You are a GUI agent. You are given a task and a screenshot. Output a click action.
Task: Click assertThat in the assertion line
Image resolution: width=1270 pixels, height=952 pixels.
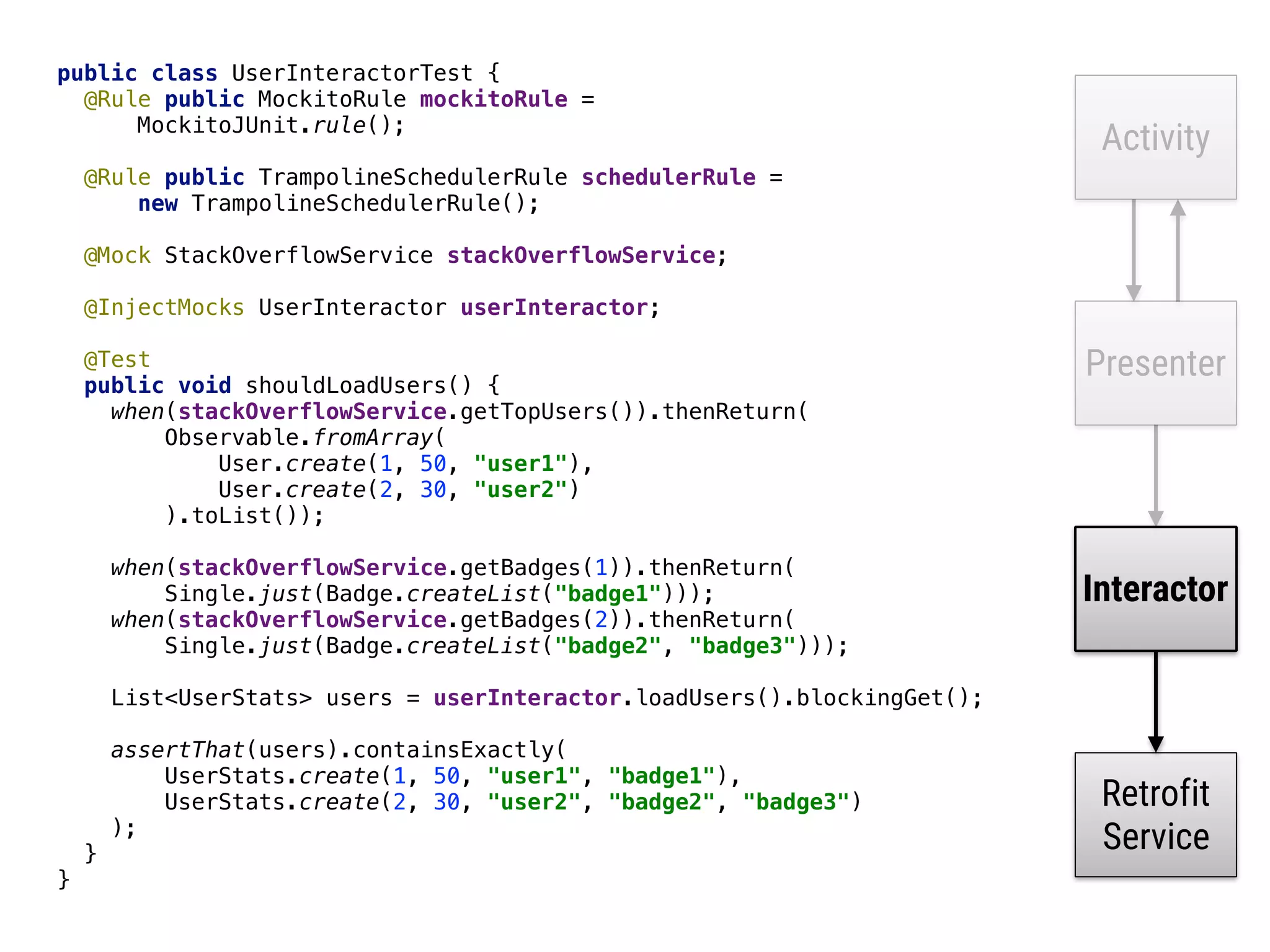point(177,750)
